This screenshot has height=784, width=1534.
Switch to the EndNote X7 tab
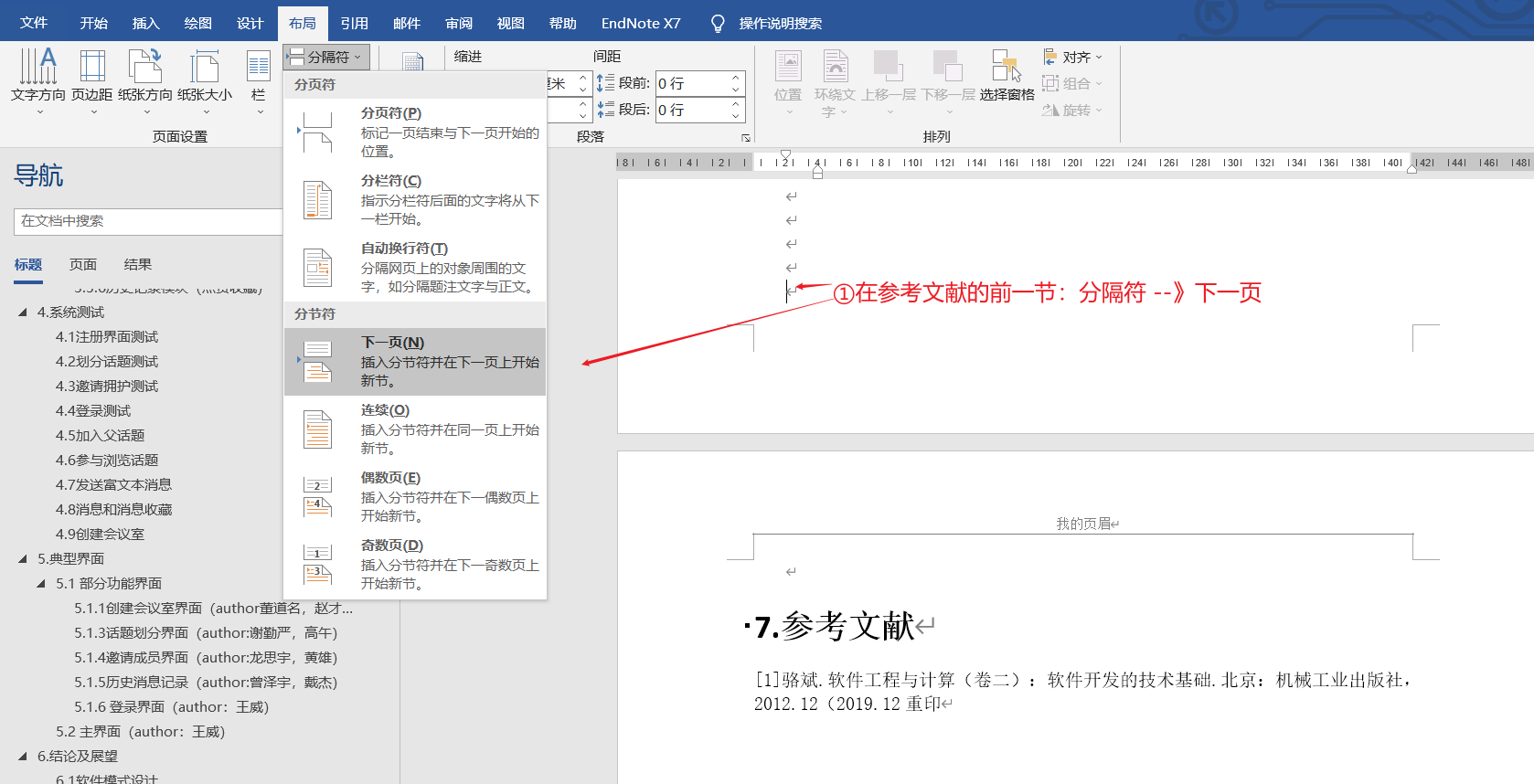[x=641, y=23]
